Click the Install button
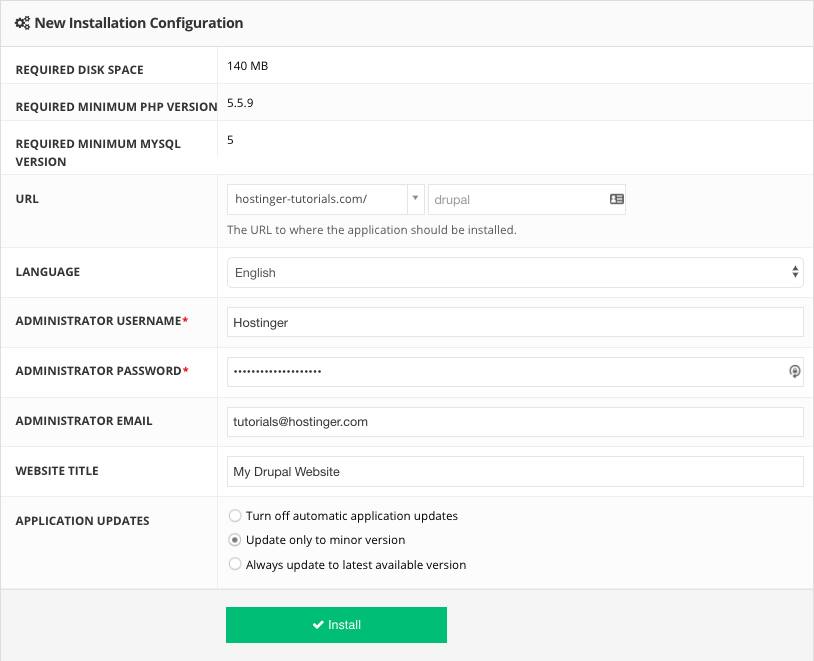Viewport: 814px width, 661px height. click(x=336, y=624)
